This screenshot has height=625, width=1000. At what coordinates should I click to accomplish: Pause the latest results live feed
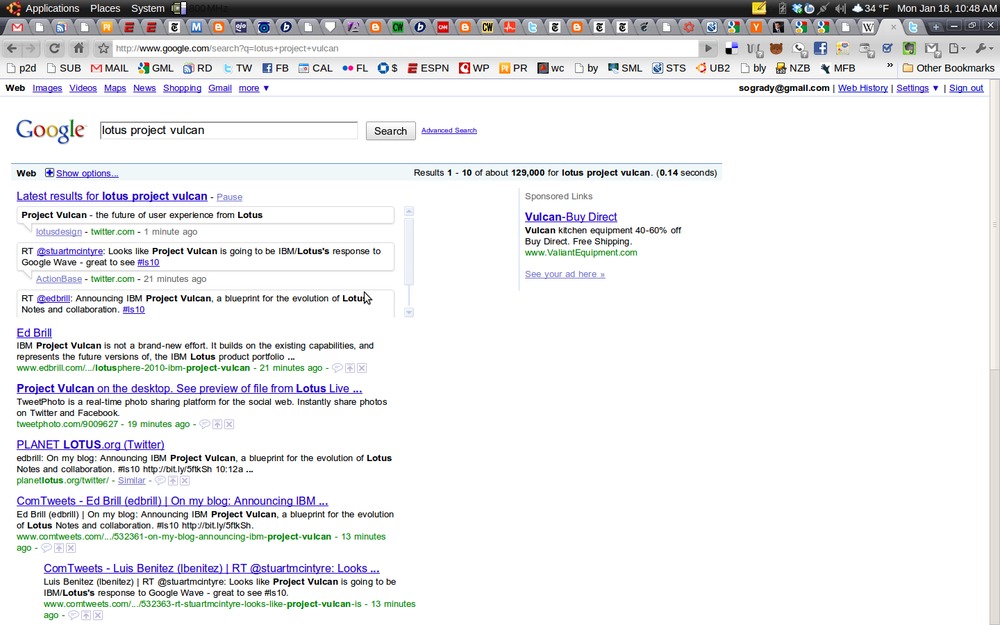pos(229,197)
